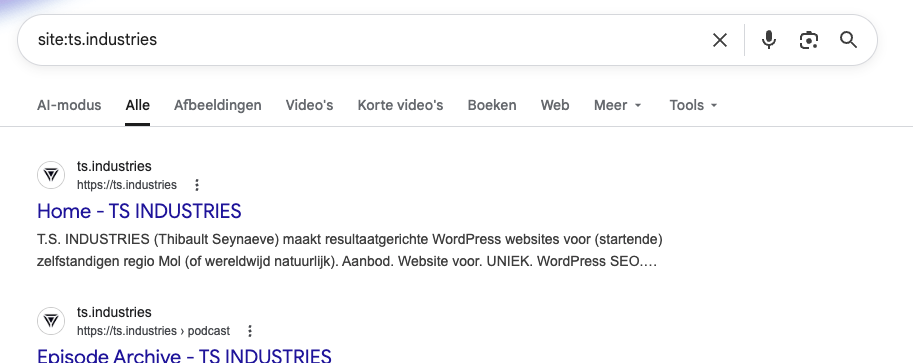Switch to the AI-modus tab

click(69, 105)
